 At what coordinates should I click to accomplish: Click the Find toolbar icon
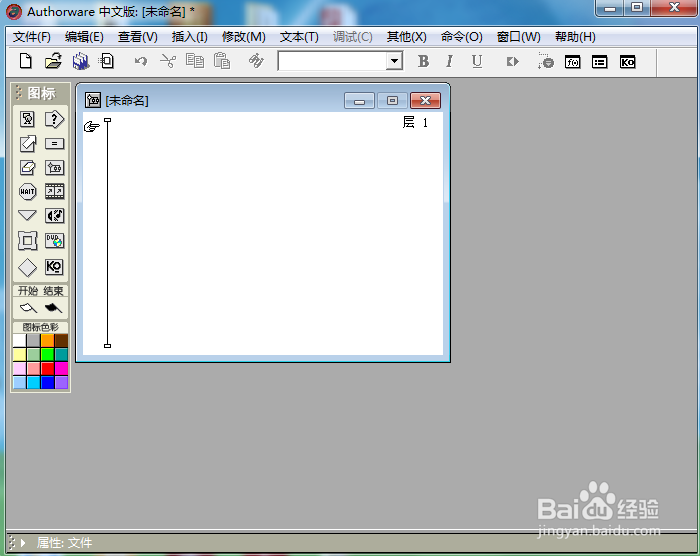256,61
